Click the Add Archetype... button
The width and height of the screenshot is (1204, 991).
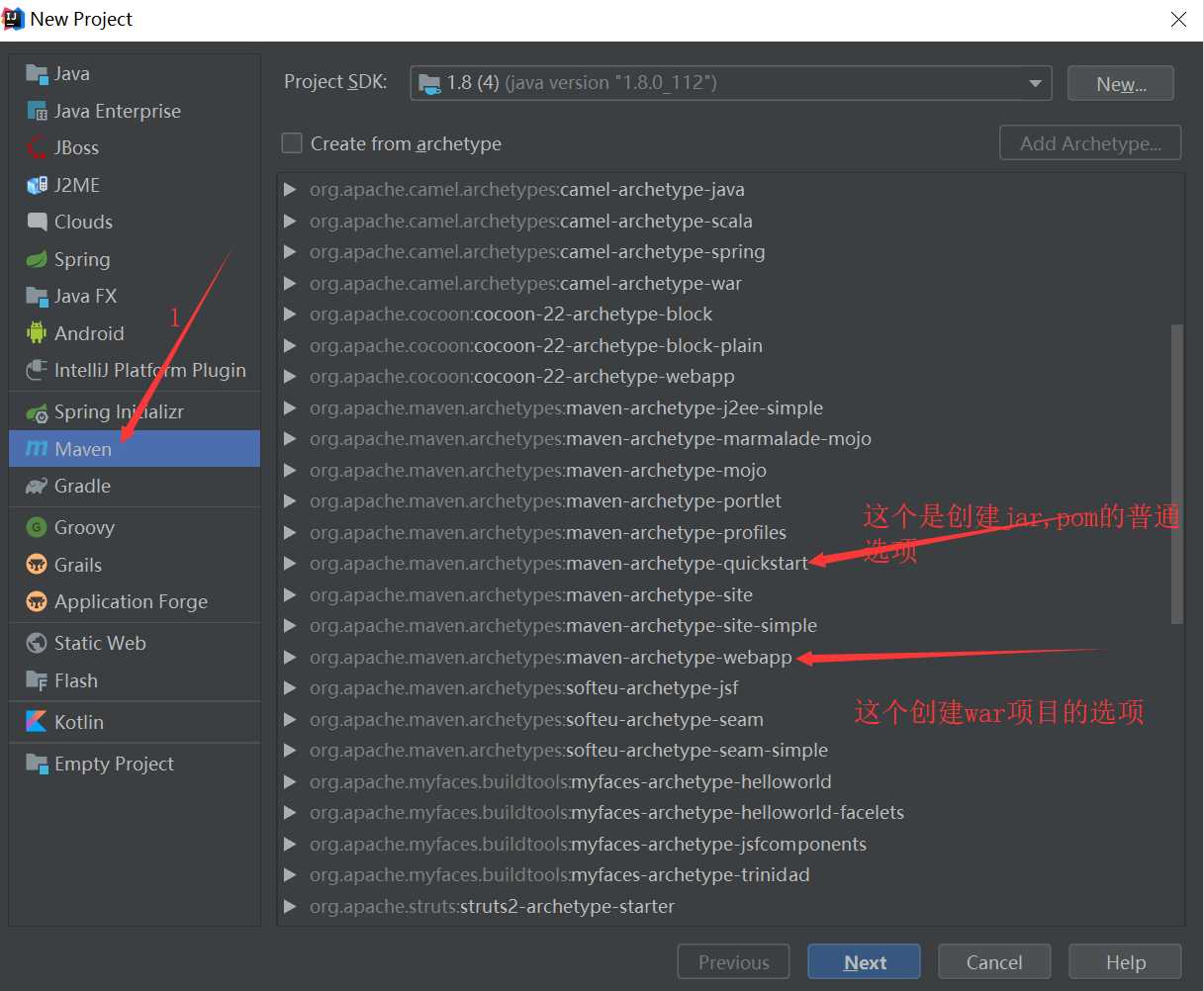click(1090, 143)
